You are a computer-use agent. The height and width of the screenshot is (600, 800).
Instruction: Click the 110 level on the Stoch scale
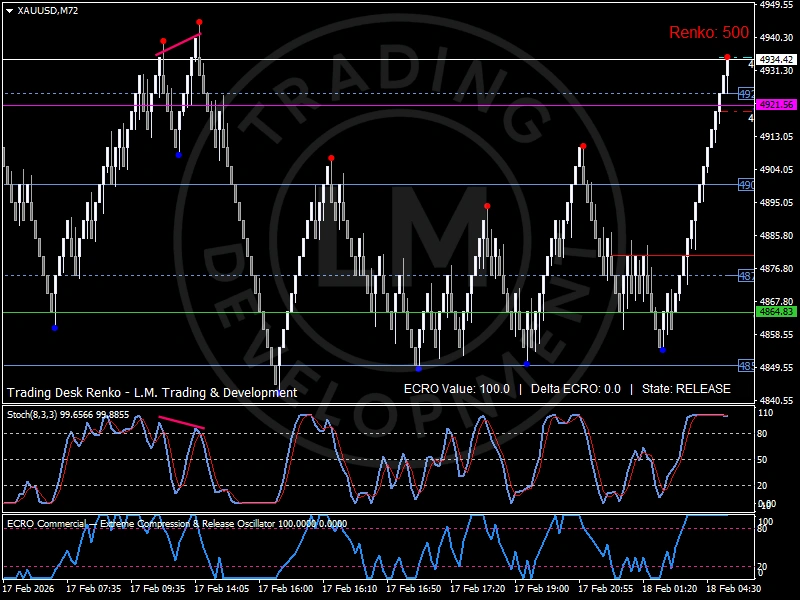tap(765, 413)
